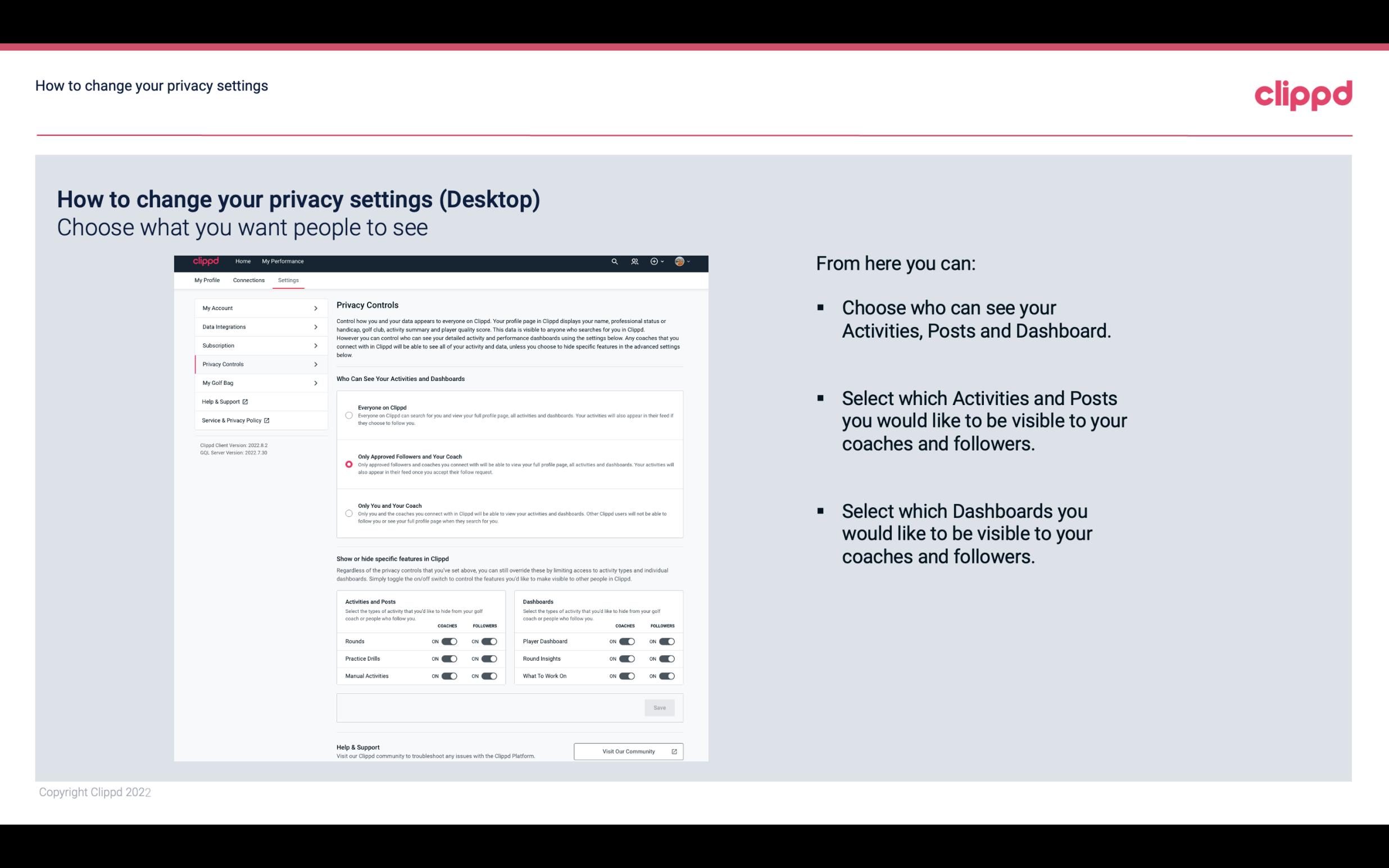The image size is (1389, 868).
Task: Select the Settings tab icon
Action: (x=288, y=280)
